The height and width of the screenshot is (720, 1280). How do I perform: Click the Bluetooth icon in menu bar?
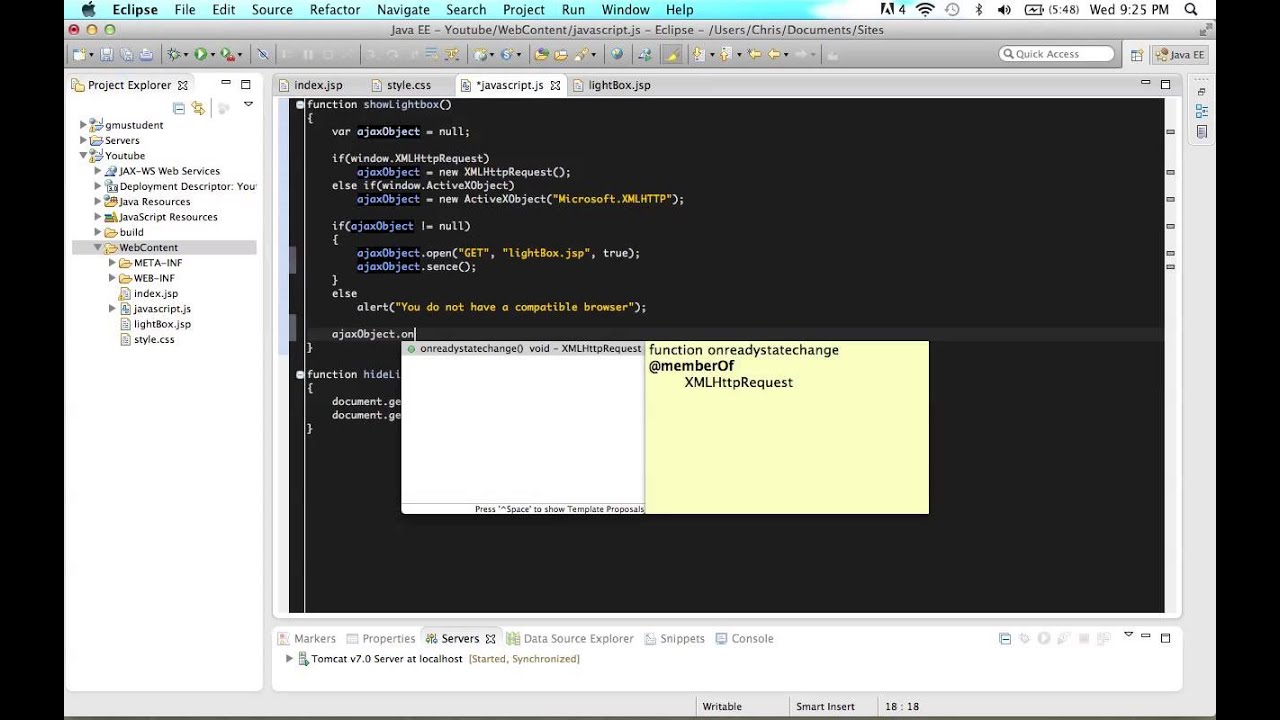(979, 10)
